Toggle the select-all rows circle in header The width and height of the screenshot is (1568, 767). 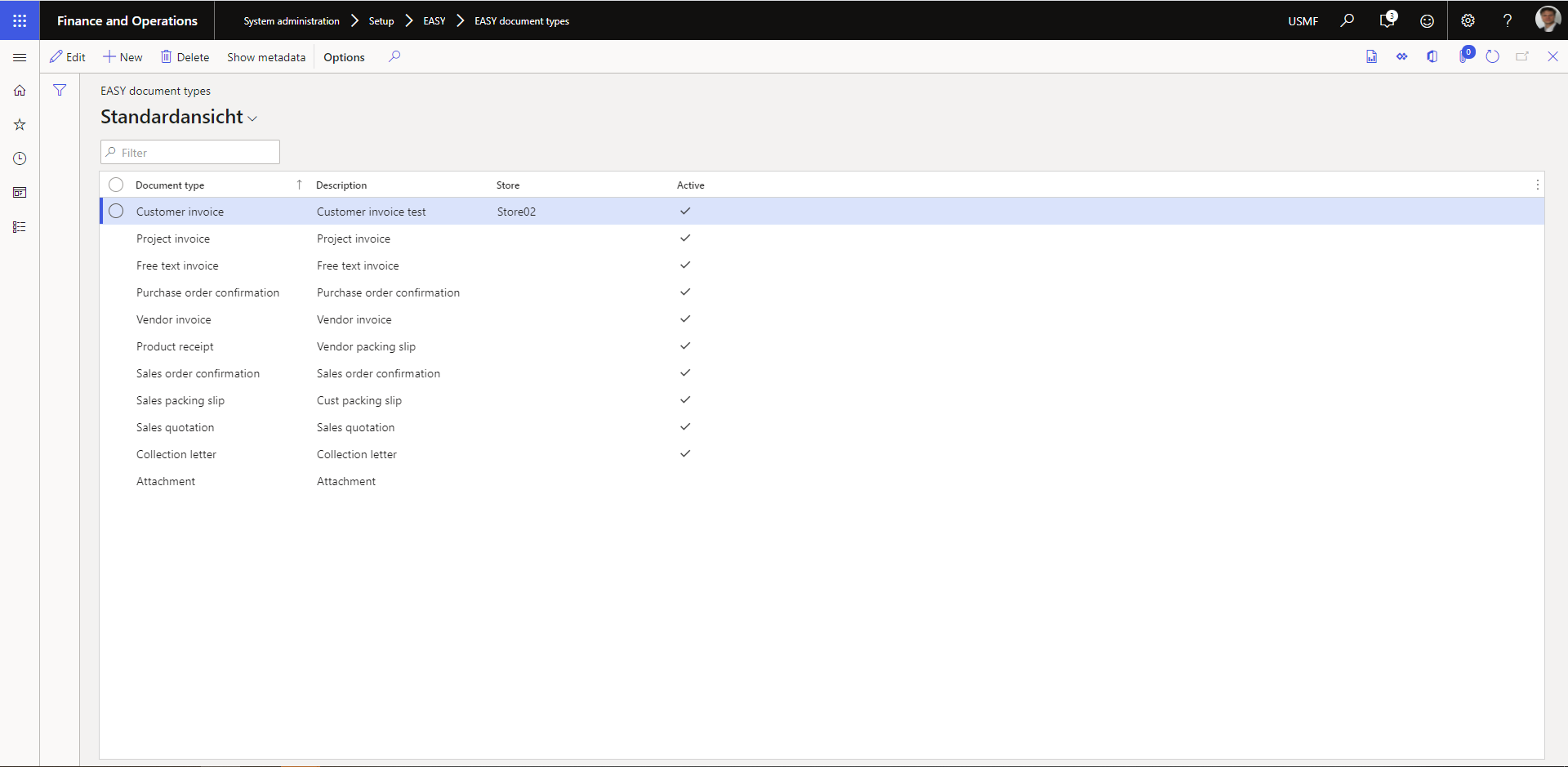116,185
